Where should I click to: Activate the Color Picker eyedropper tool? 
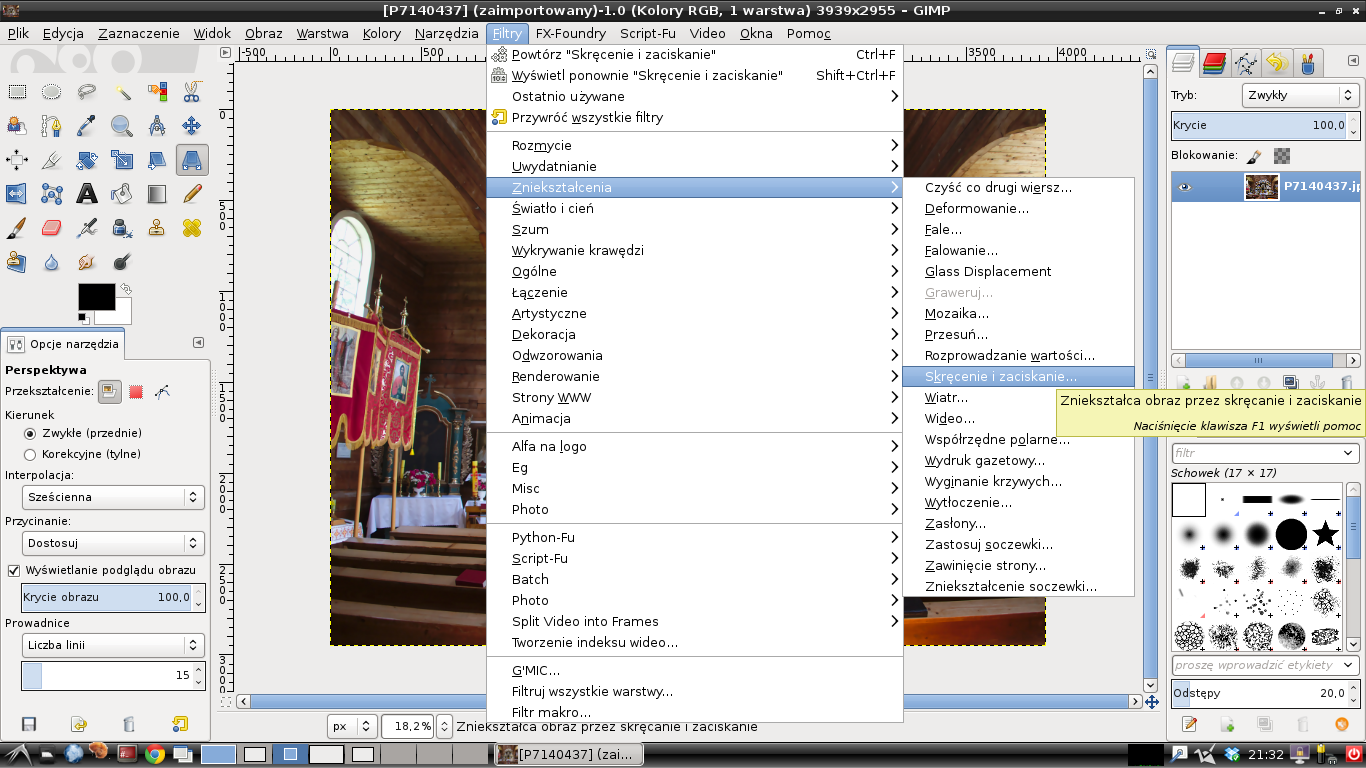(x=87, y=126)
